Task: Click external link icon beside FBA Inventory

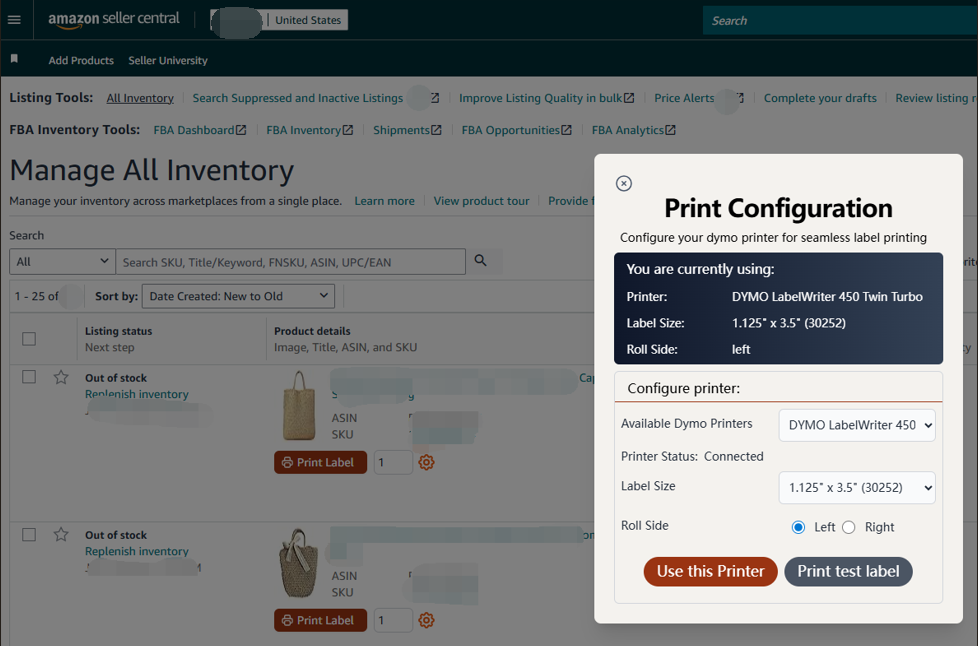Action: point(348,130)
